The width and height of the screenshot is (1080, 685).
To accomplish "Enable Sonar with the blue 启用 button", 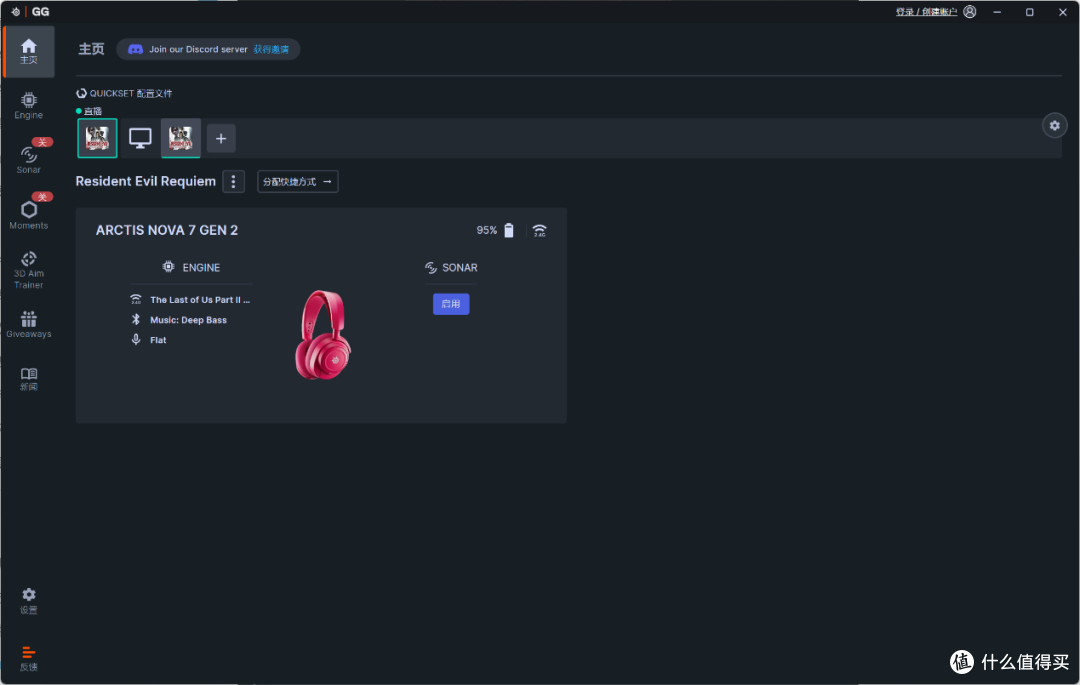I will (x=451, y=304).
